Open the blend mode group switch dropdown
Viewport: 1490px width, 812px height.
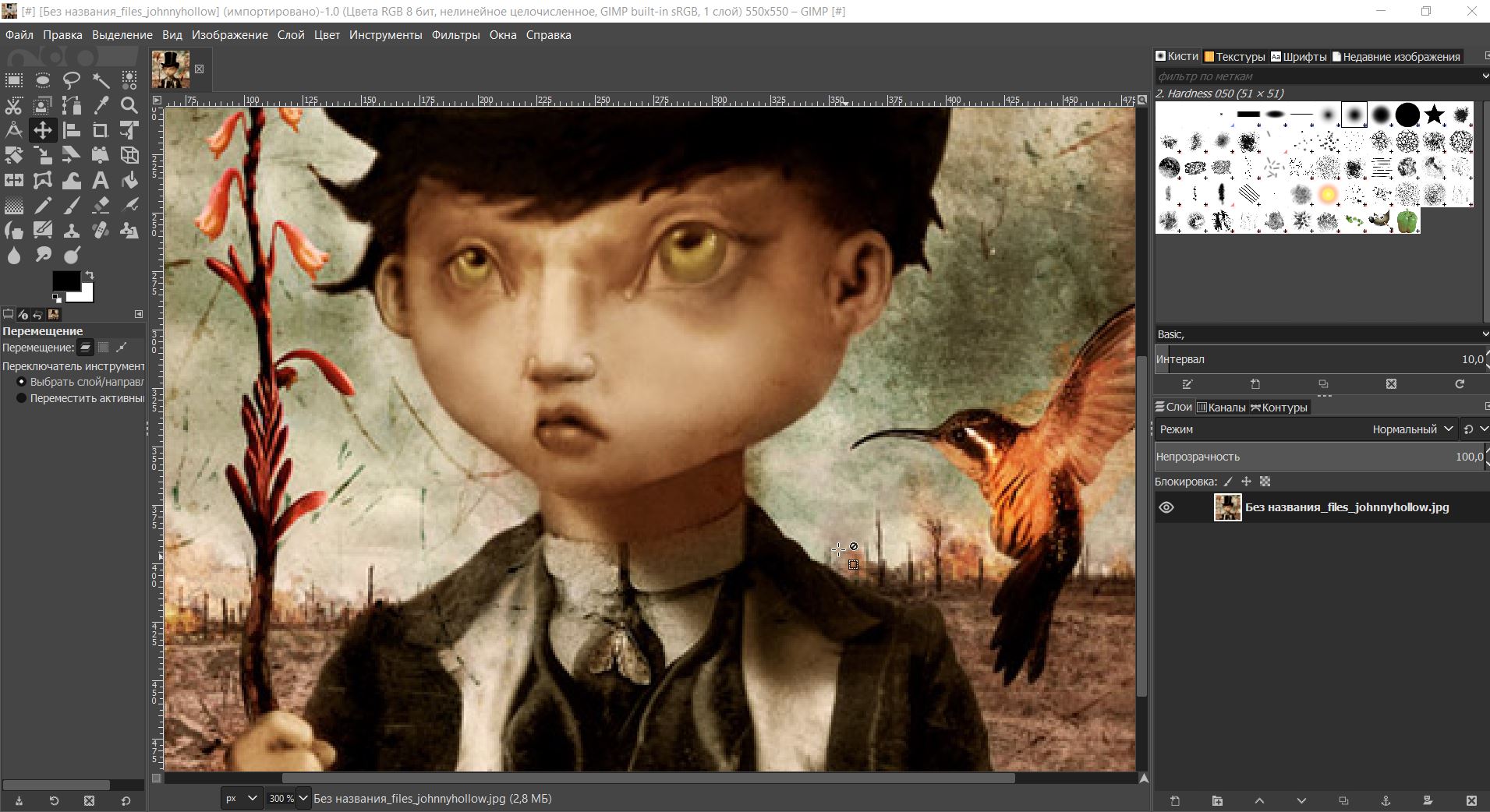(x=1475, y=429)
